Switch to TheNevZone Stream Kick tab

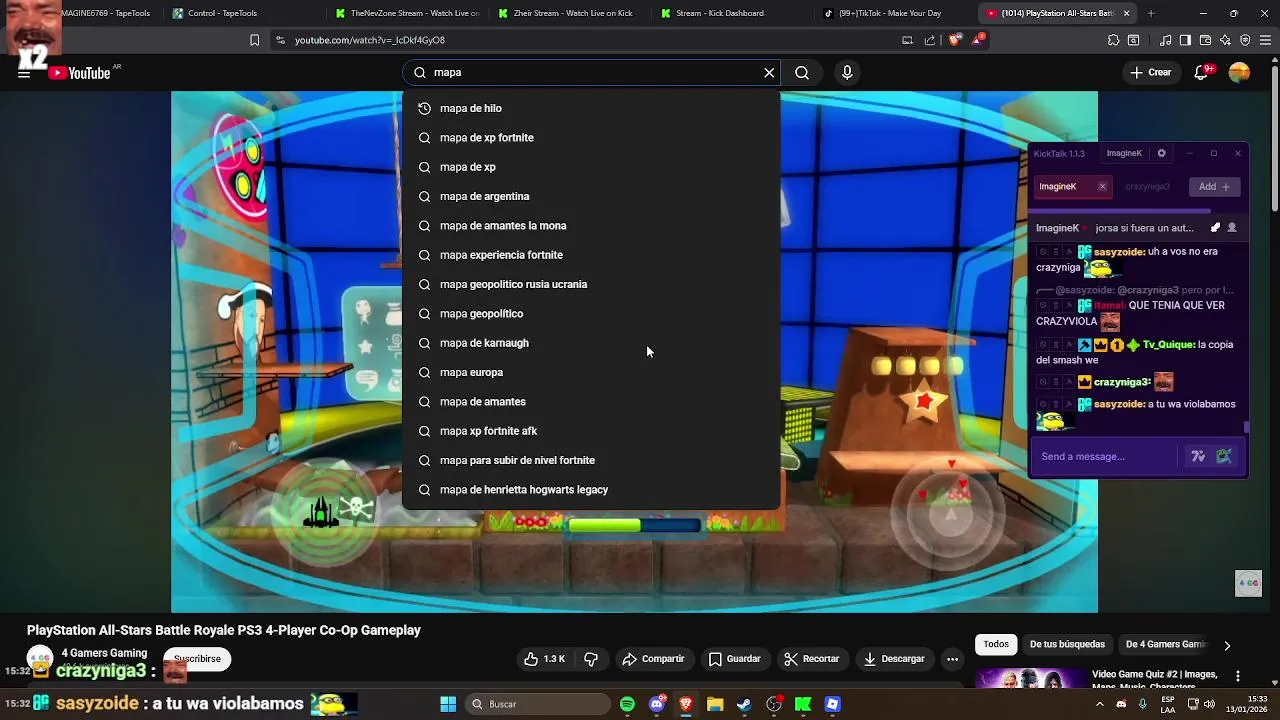coord(406,13)
